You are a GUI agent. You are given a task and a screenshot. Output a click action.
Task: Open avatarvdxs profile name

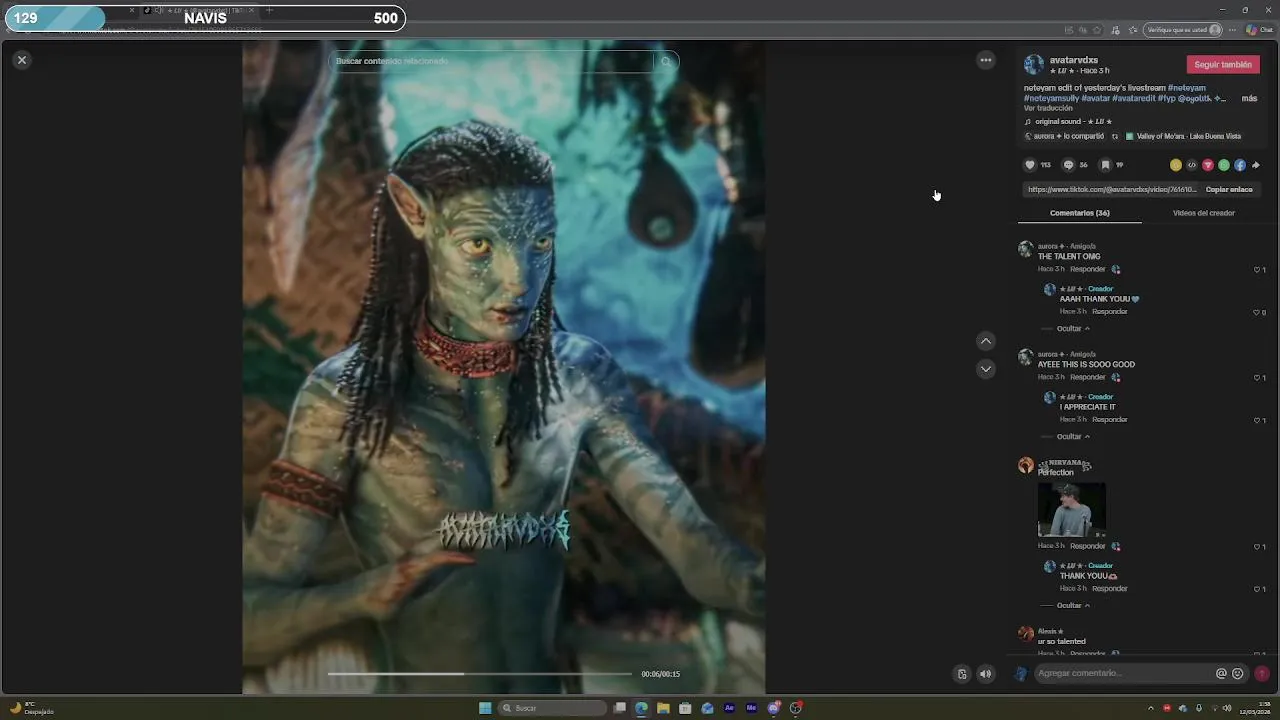click(x=1073, y=60)
